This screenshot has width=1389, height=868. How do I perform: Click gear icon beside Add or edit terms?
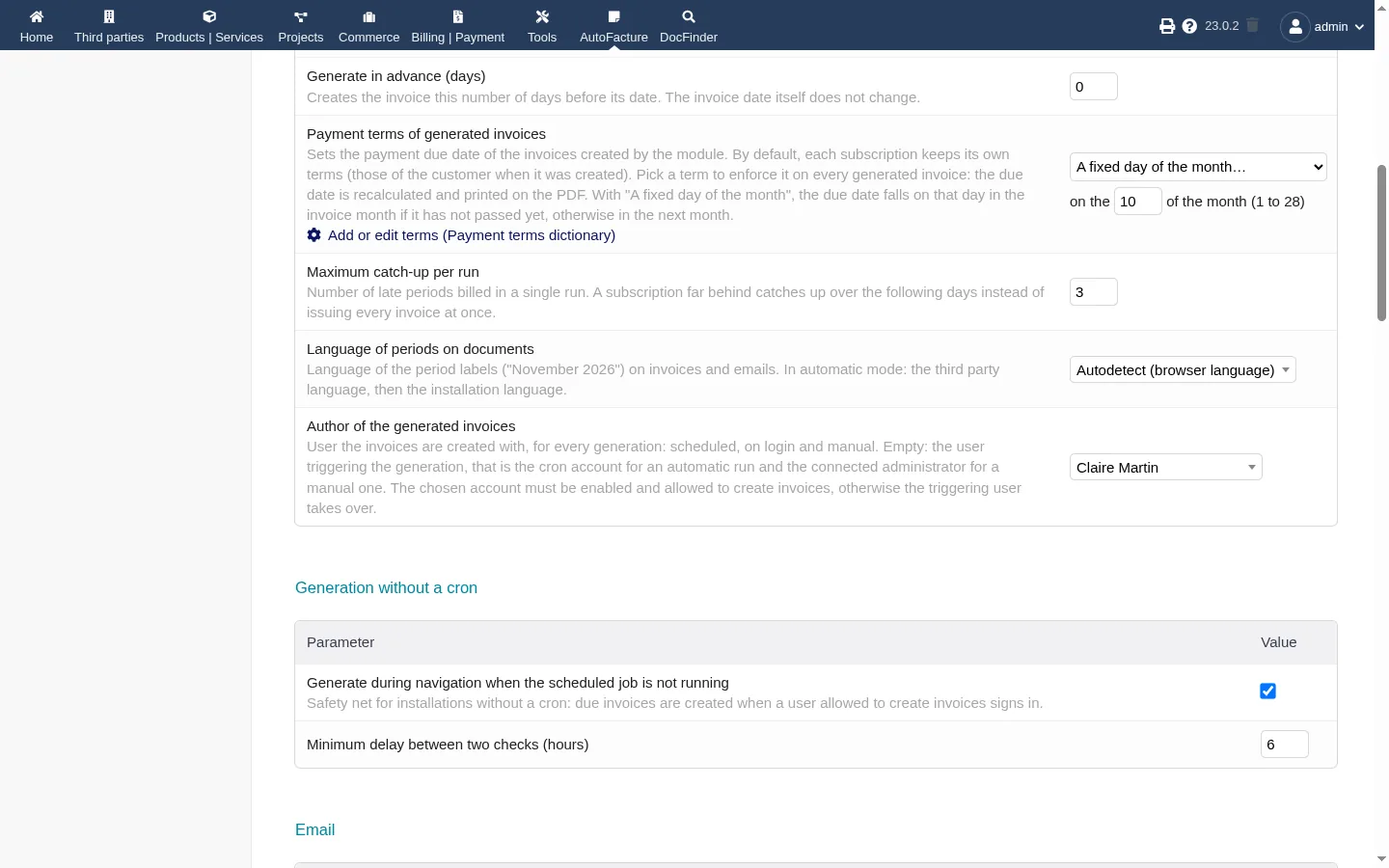pyautogui.click(x=313, y=234)
